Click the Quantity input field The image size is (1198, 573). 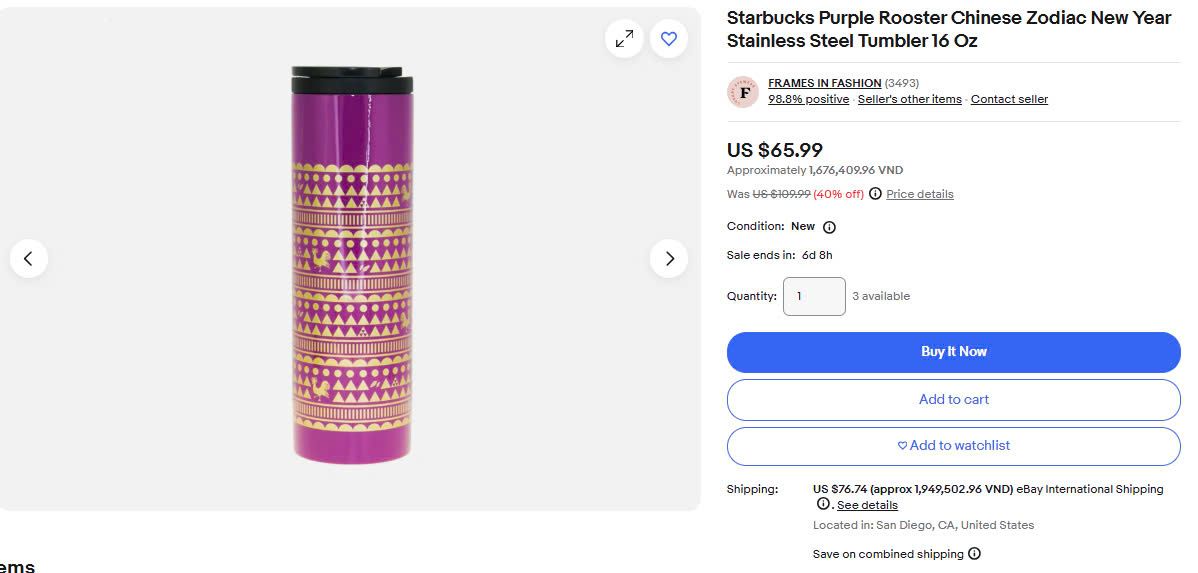(x=814, y=296)
